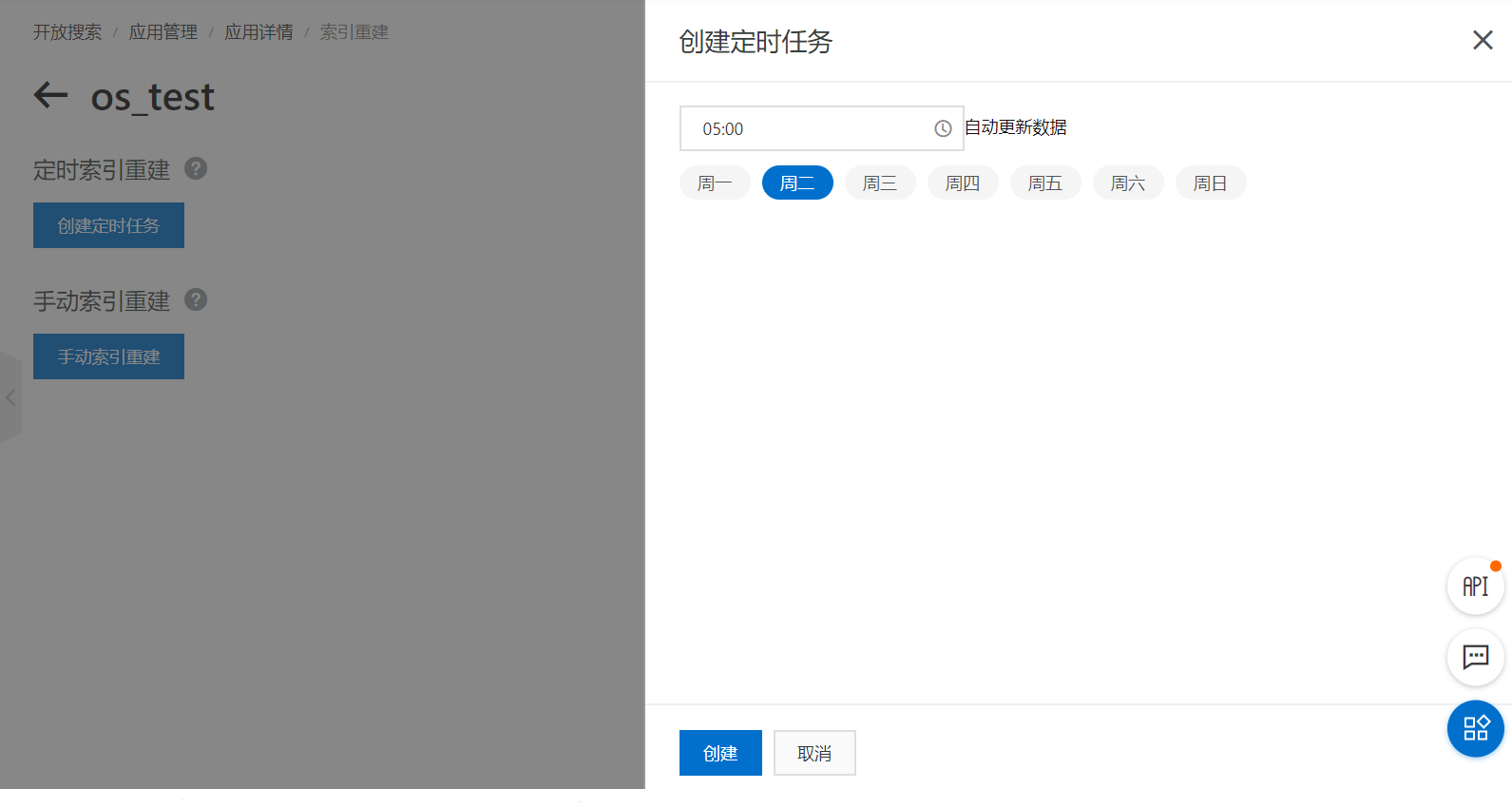
Task: Show help for 定时索引重建
Action: click(x=196, y=168)
